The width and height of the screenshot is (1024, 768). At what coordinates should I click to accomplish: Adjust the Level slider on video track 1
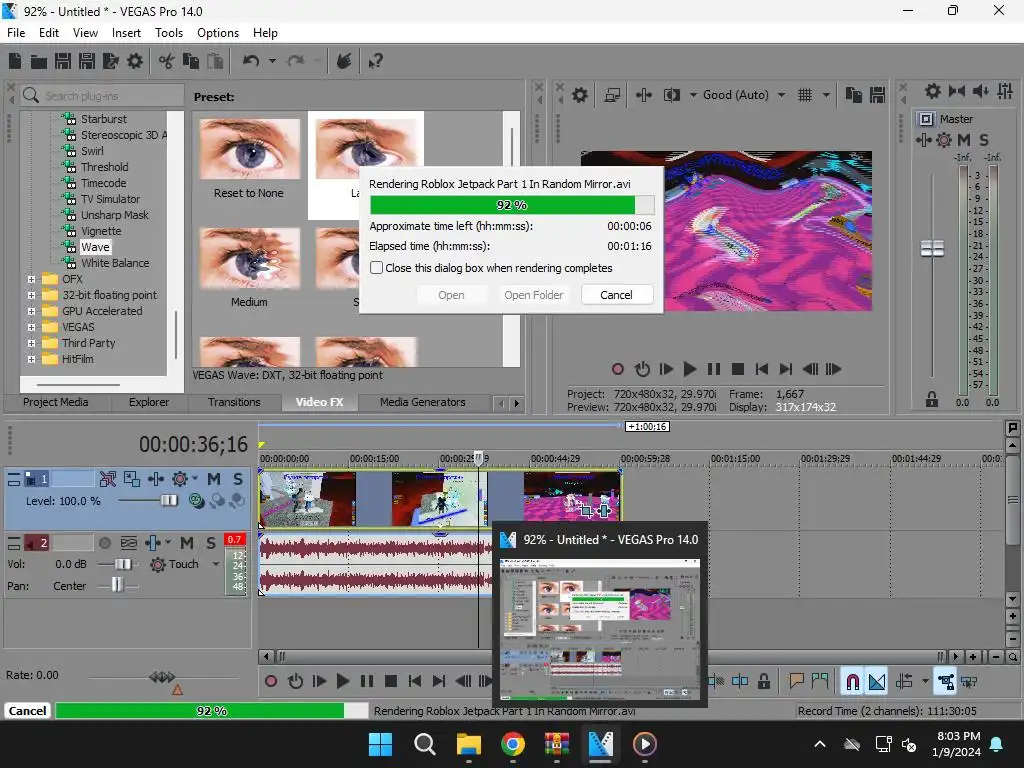[168, 501]
